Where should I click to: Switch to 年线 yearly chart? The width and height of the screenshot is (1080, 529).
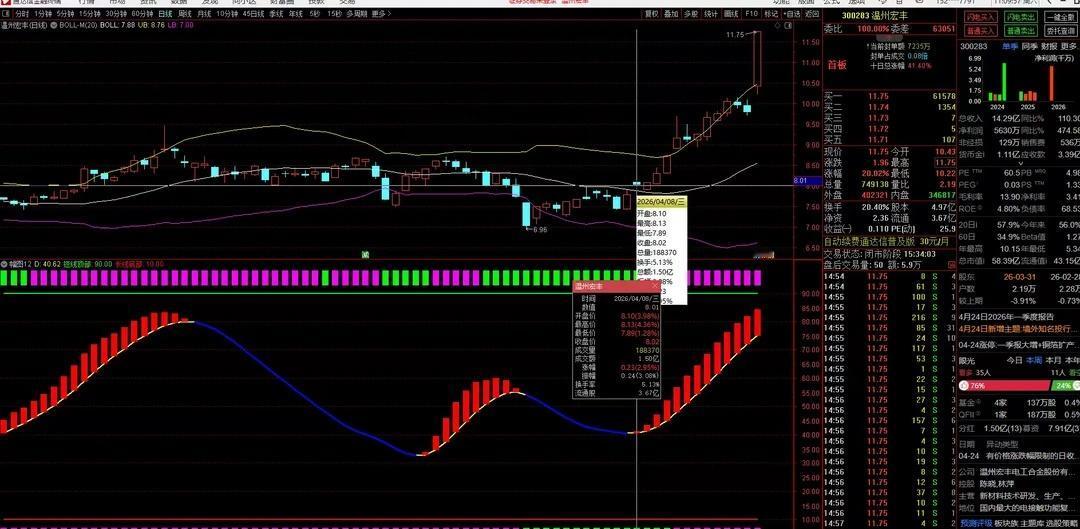[x=295, y=13]
